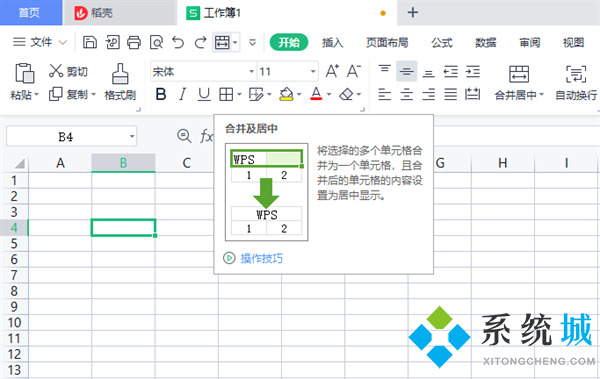The height and width of the screenshot is (379, 600).
Task: Redo the last action
Action: 200,42
